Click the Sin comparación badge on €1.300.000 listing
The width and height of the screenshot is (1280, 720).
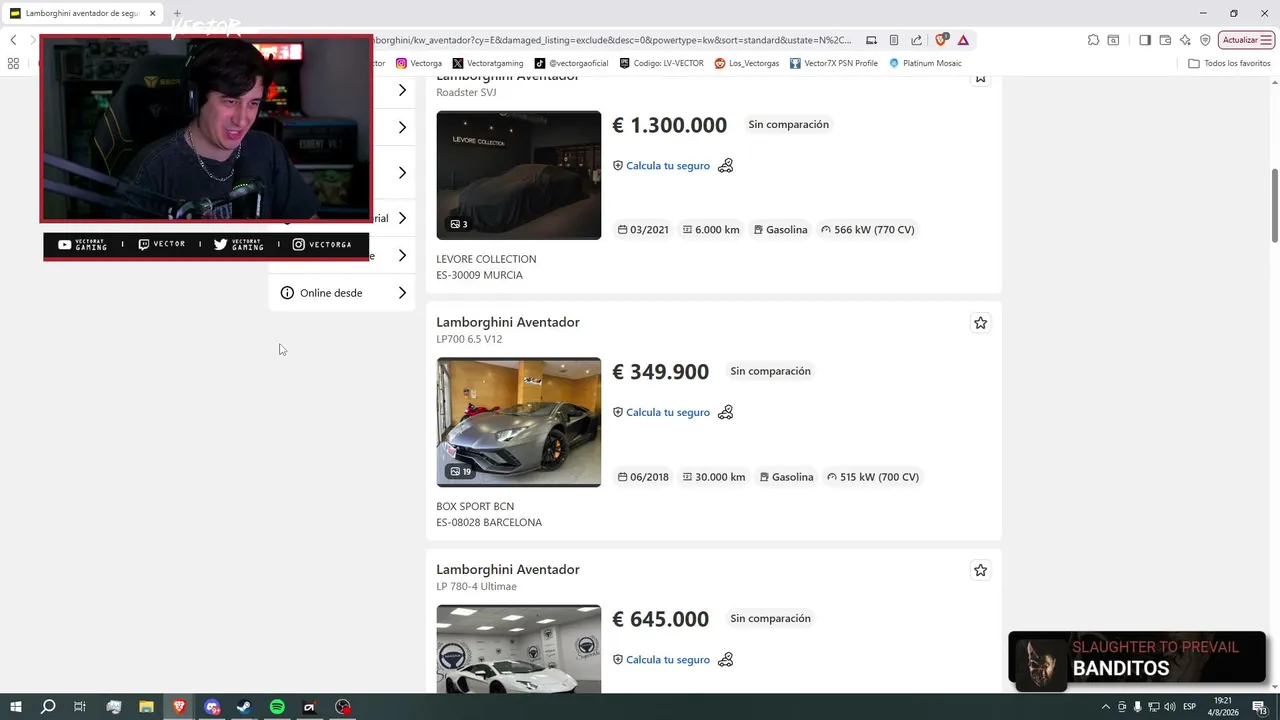[x=789, y=125]
